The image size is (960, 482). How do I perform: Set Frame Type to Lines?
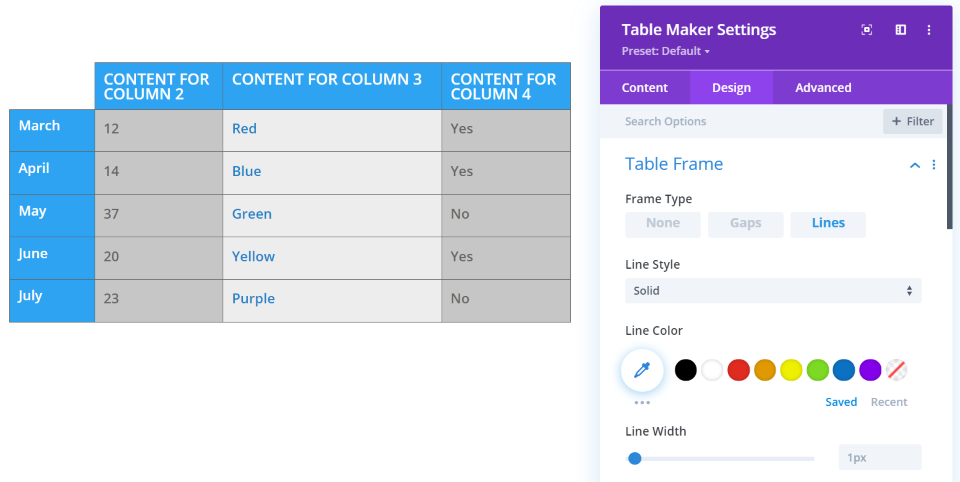pyautogui.click(x=828, y=224)
